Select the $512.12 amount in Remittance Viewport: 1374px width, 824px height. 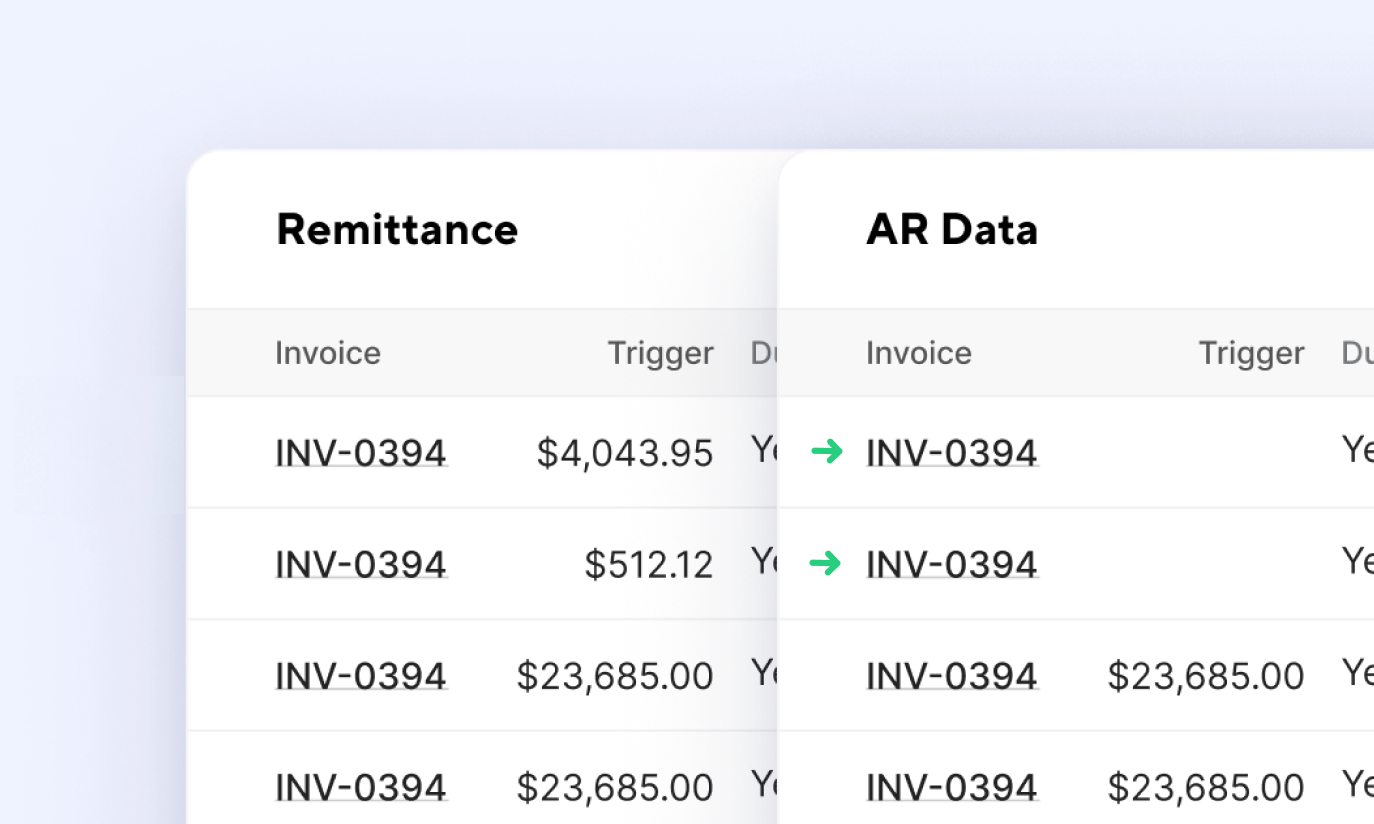point(649,565)
